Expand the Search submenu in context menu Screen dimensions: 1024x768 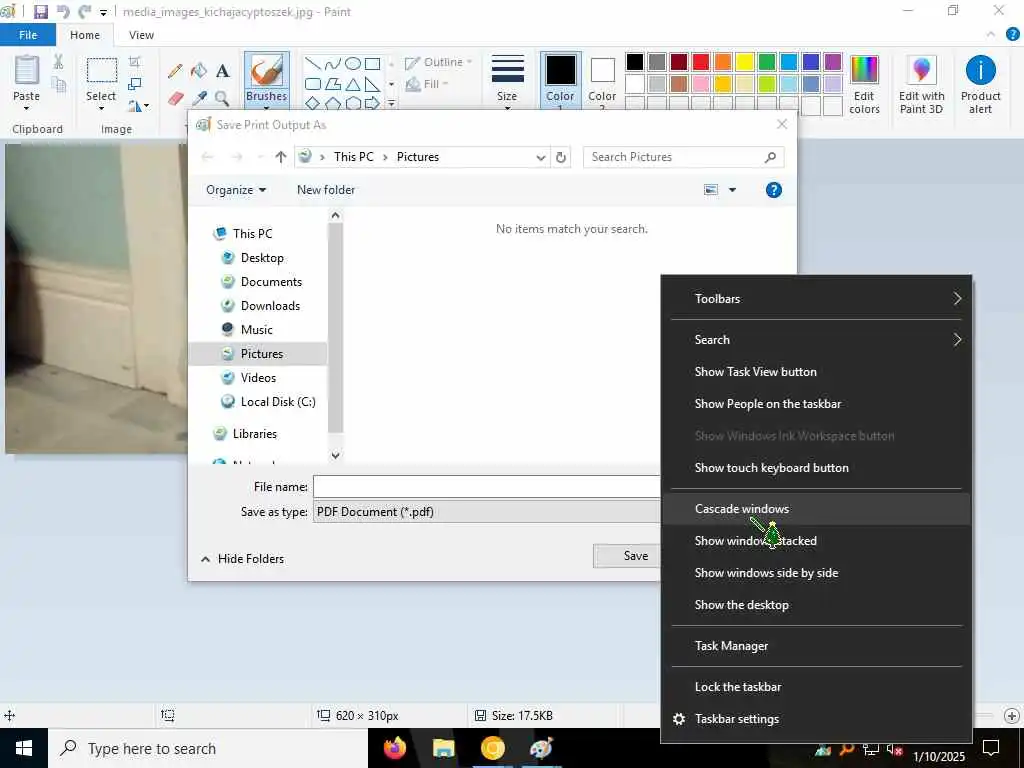click(x=816, y=340)
